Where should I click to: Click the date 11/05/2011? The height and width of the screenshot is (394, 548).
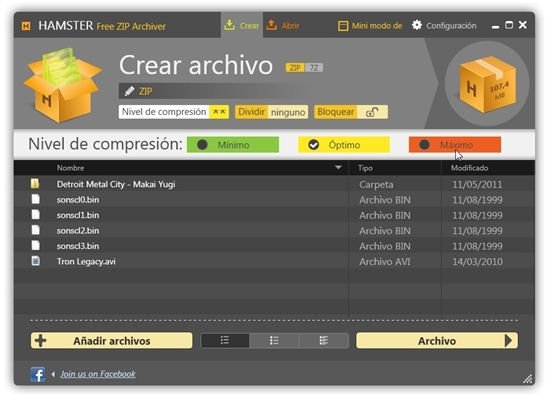coord(477,184)
